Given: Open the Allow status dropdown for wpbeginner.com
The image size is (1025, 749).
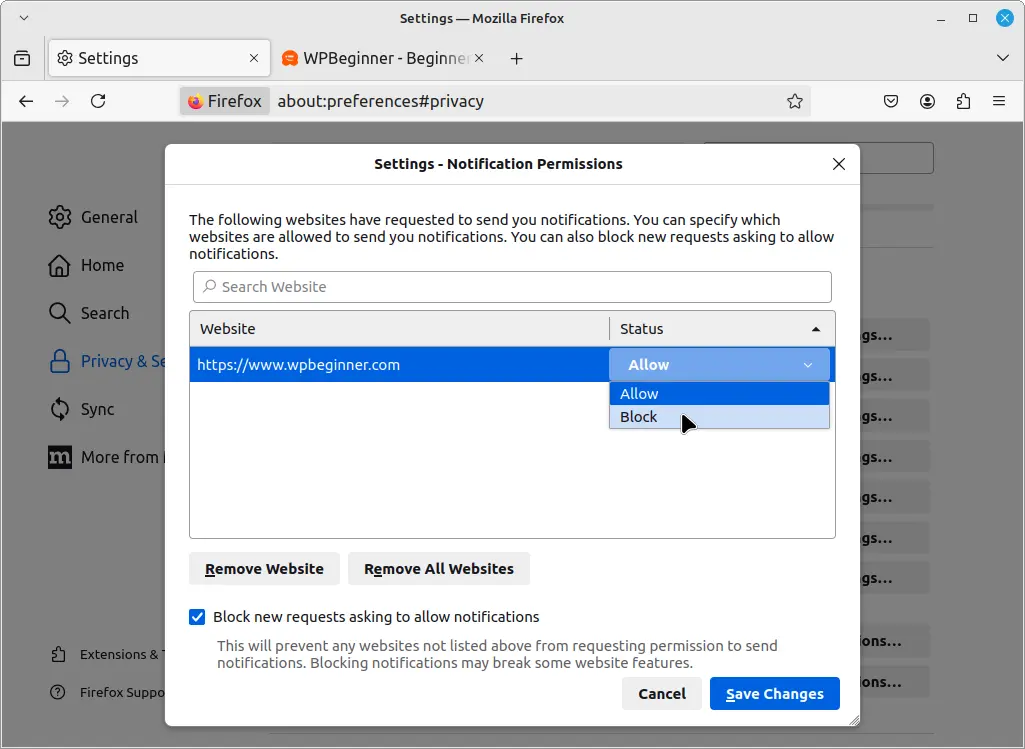Looking at the screenshot, I should (x=719, y=365).
